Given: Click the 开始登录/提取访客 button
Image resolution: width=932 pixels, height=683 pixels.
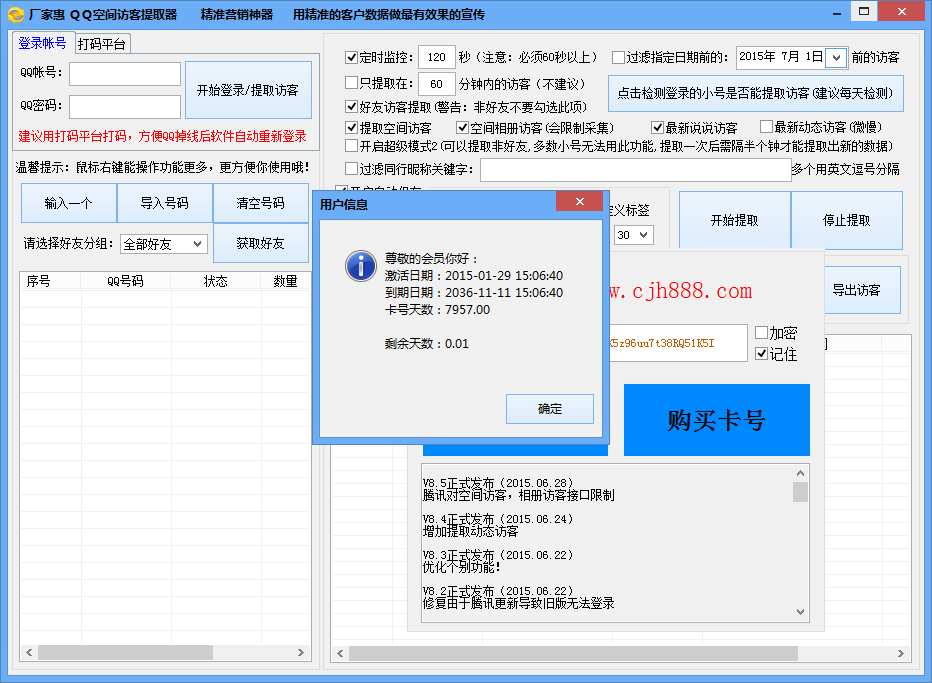Looking at the screenshot, I should pyautogui.click(x=248, y=88).
